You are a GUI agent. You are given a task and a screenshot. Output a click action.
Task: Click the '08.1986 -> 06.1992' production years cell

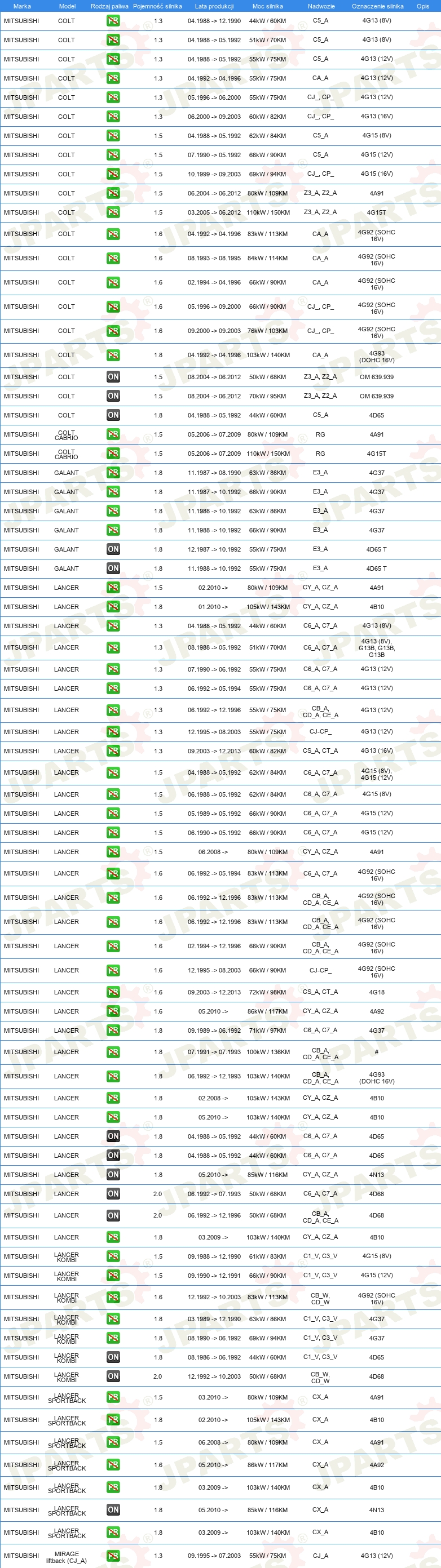click(214, 1357)
